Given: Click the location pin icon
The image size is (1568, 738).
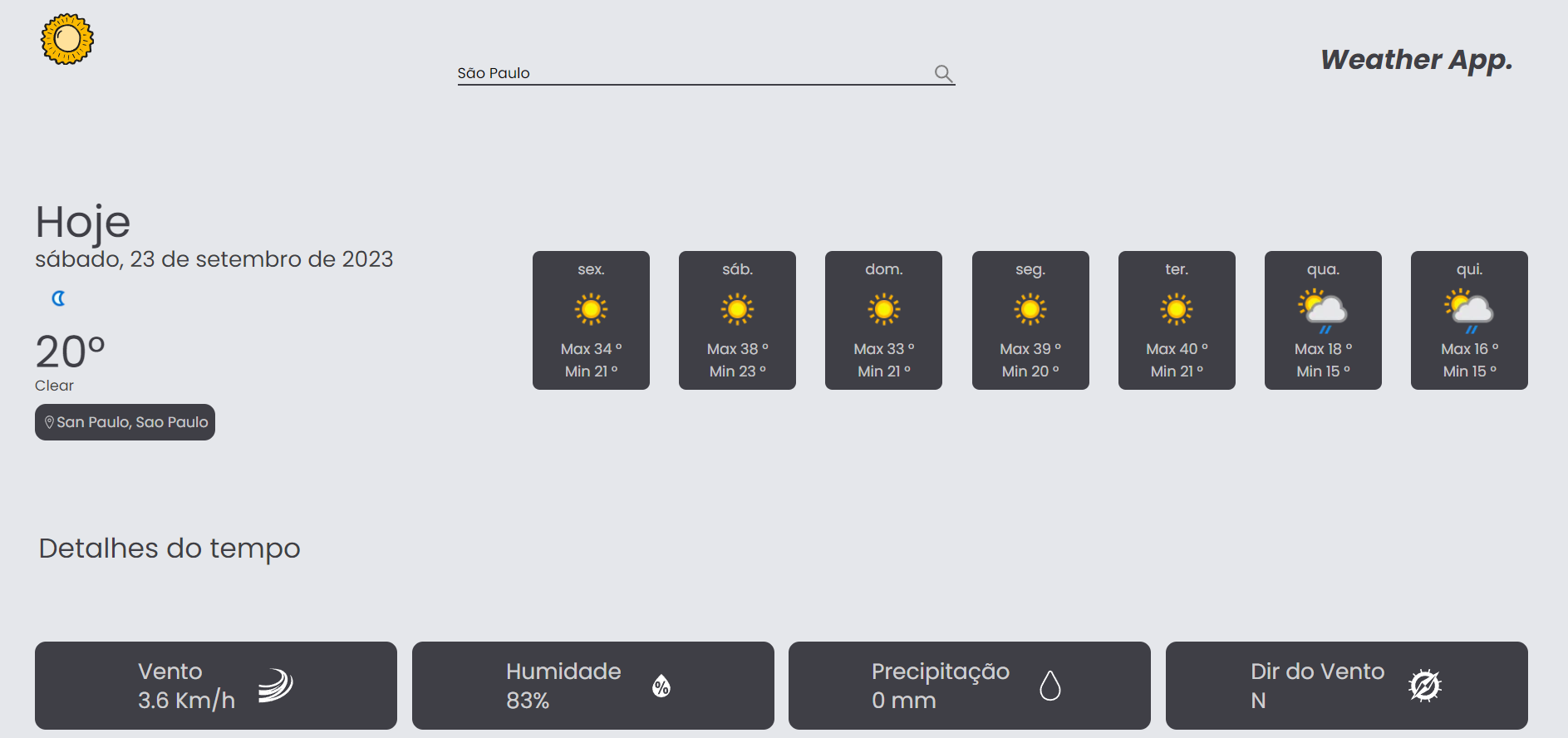Looking at the screenshot, I should (49, 422).
